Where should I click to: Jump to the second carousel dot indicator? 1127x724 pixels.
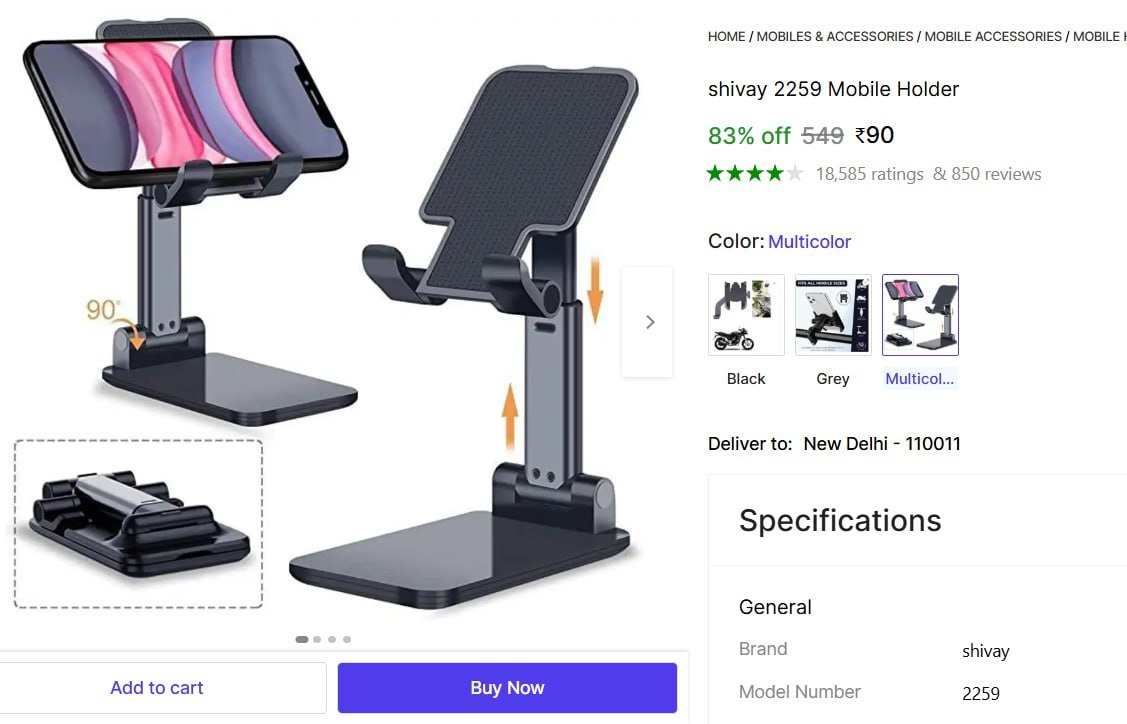tap(317, 639)
